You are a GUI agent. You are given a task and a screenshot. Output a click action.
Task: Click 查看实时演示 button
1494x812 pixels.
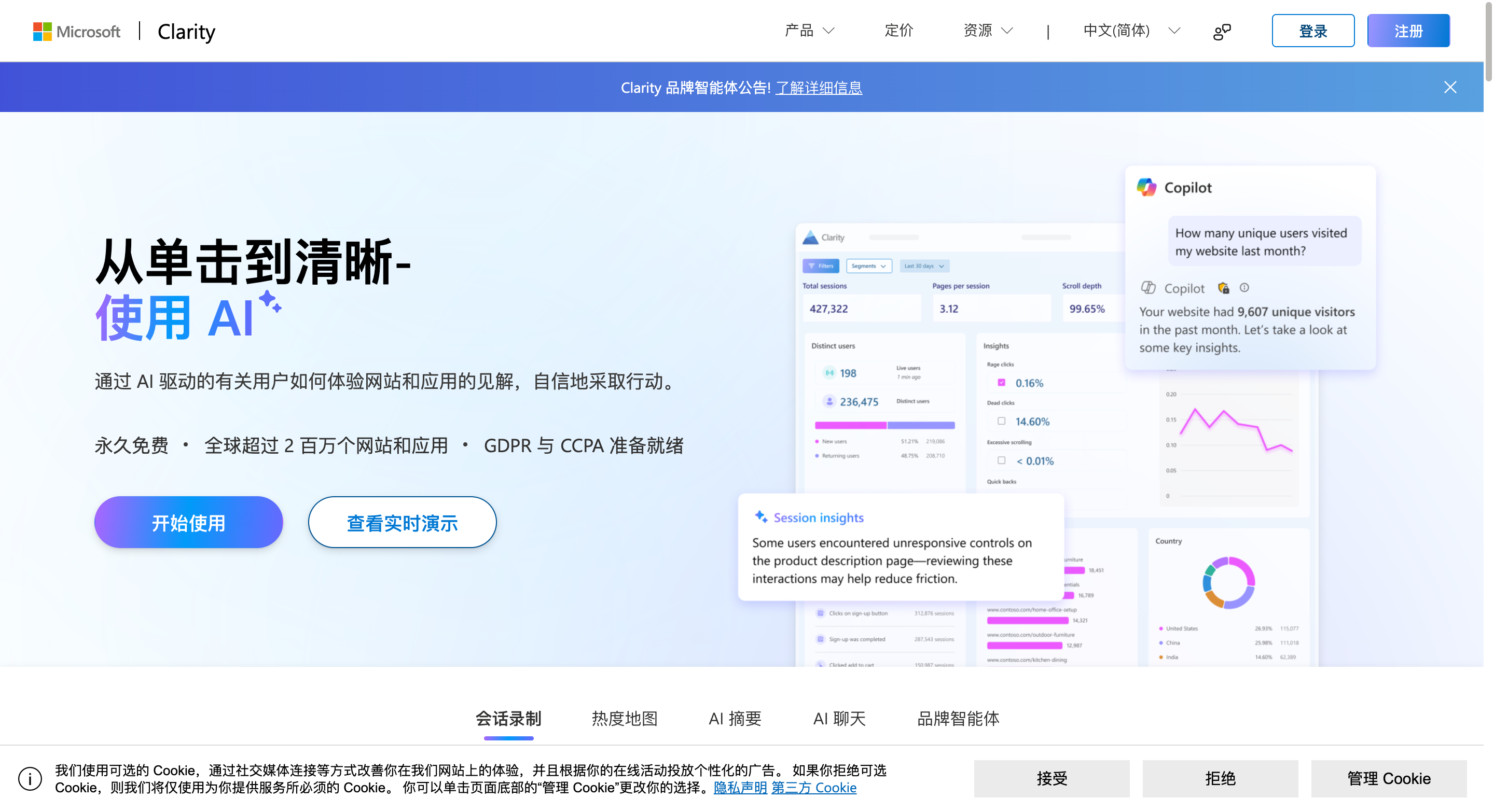coord(402,522)
